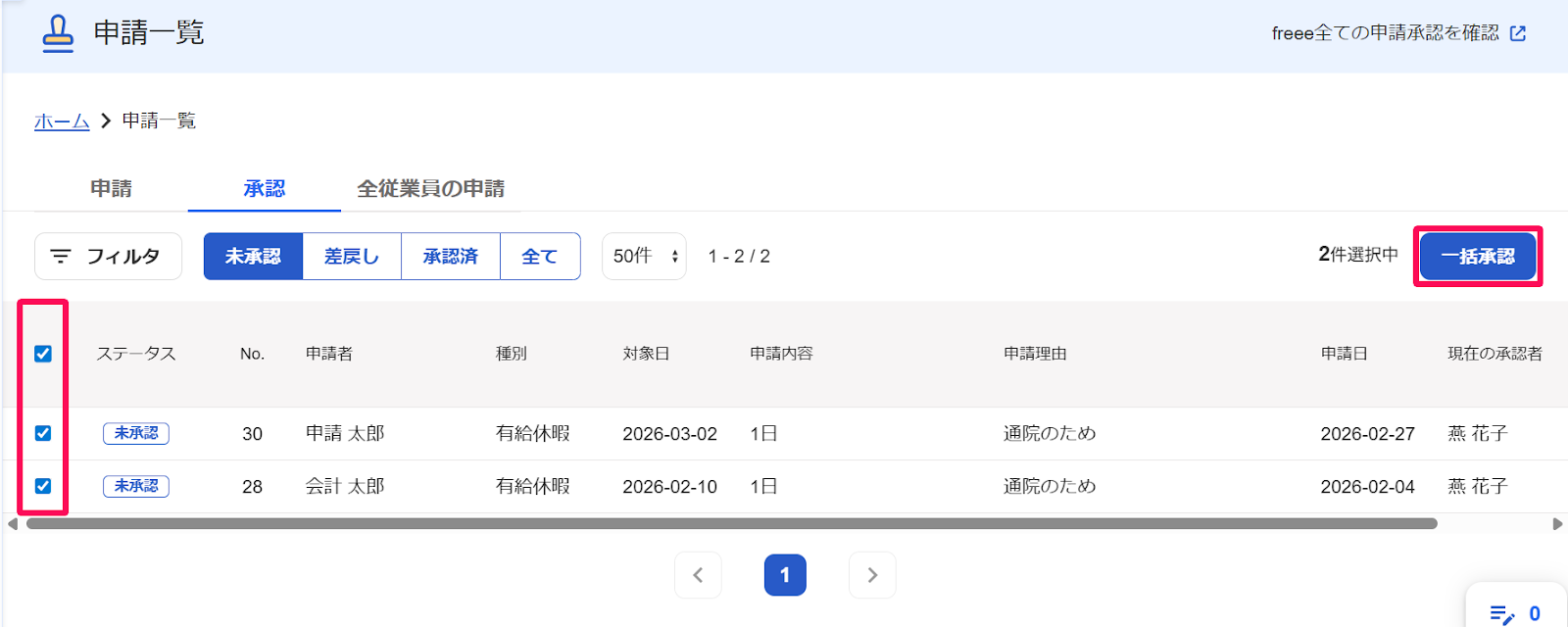This screenshot has height=627, width=1568.
Task: Select the 承認 tab
Action: tap(265, 188)
